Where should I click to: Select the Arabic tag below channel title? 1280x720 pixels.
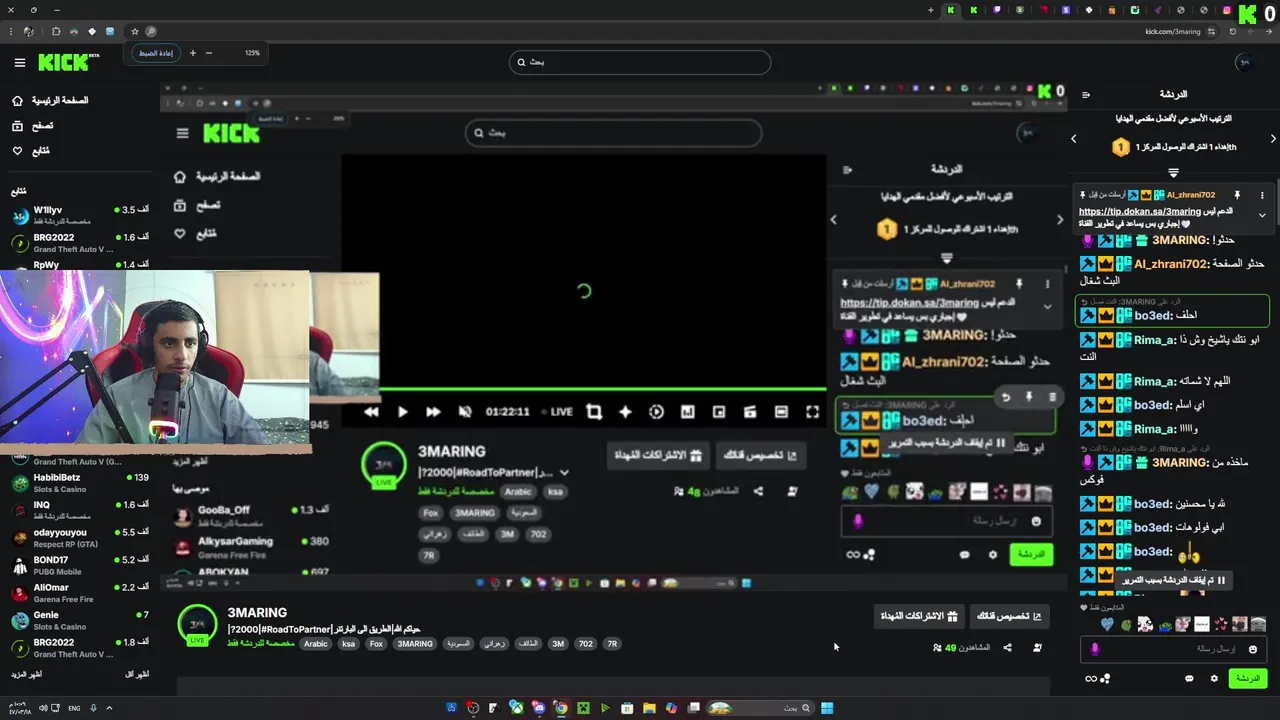coord(316,644)
